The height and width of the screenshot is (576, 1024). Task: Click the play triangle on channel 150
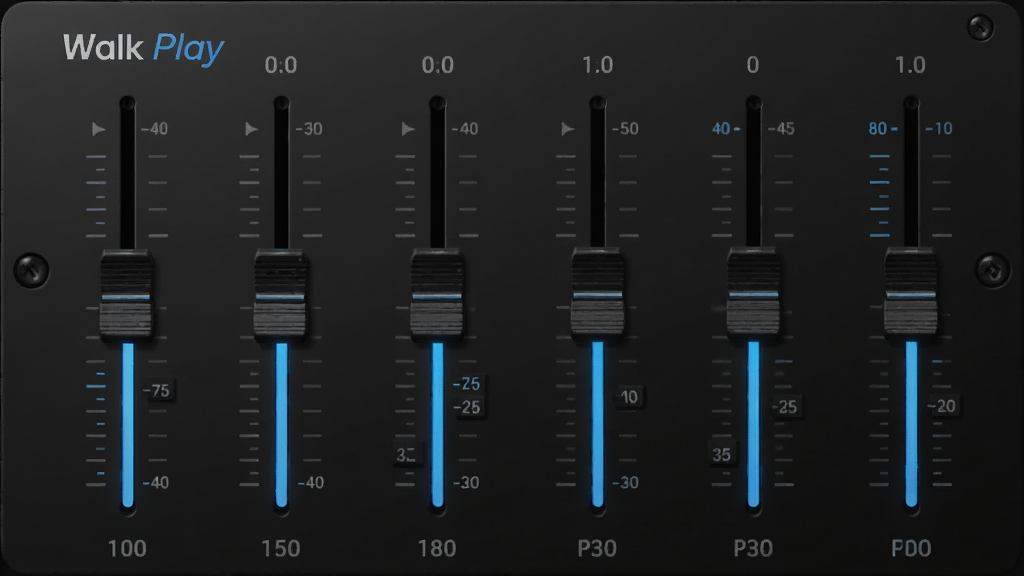tap(251, 129)
